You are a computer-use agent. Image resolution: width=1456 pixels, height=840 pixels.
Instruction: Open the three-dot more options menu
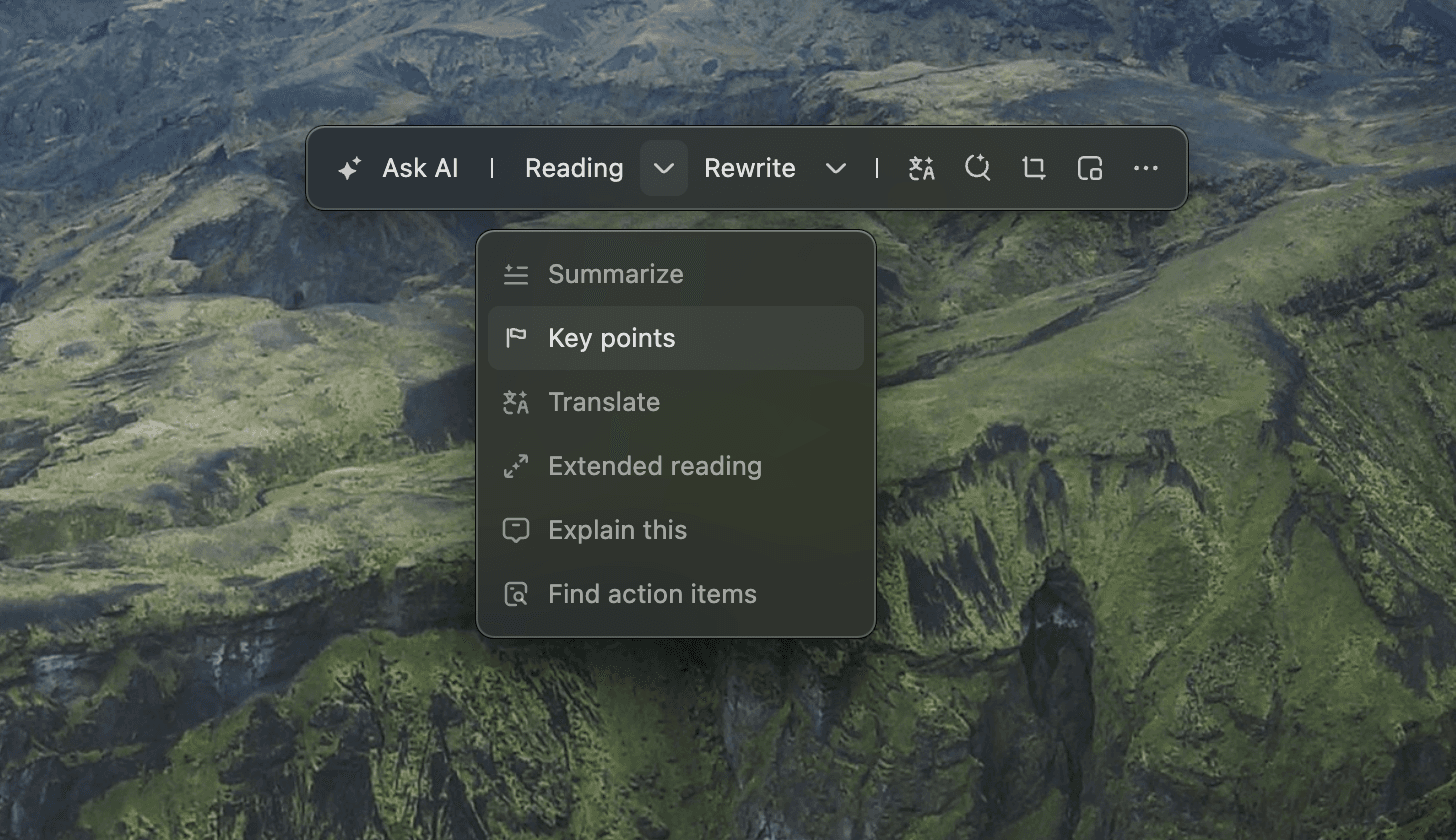1145,169
